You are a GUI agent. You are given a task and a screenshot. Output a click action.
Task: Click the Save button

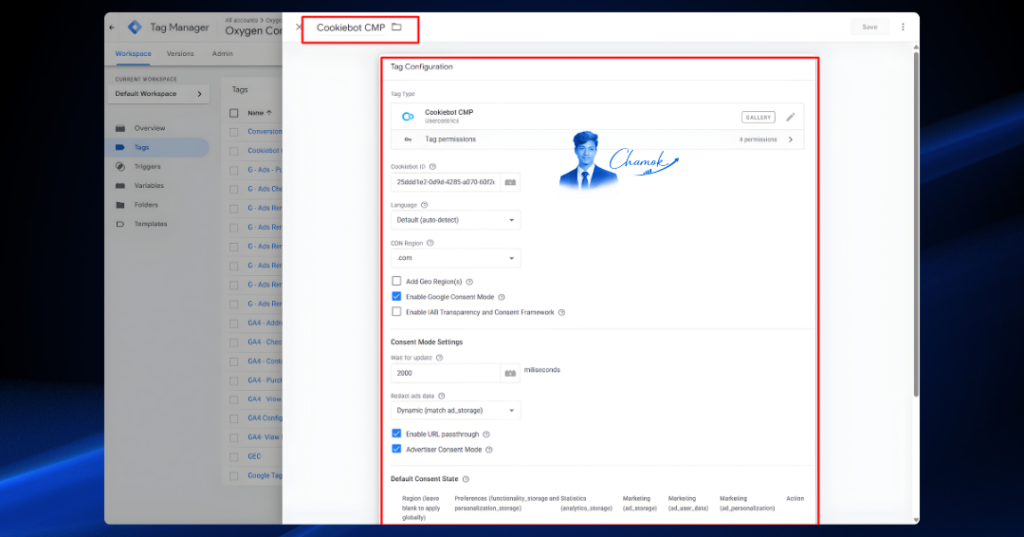point(870,27)
